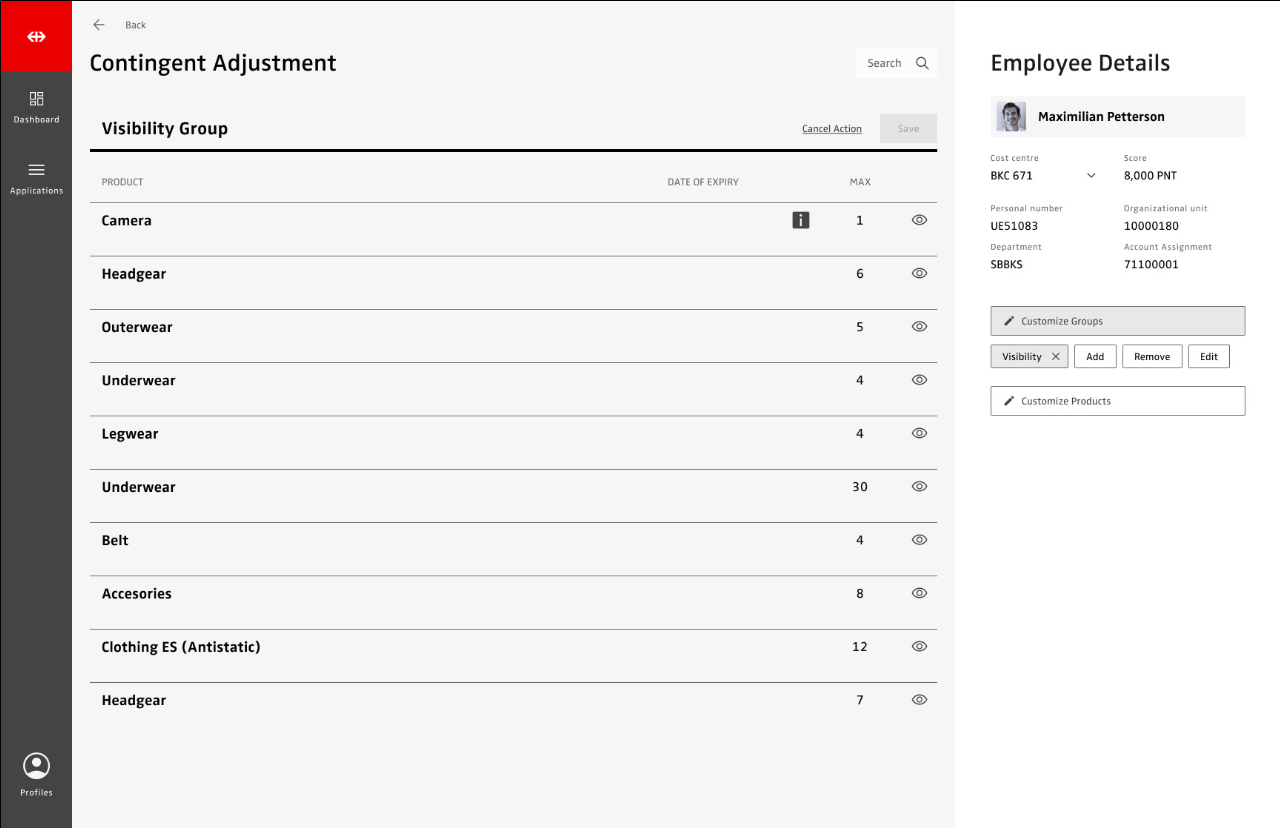This screenshot has width=1280, height=828.
Task: Click the SBB logo in the corner
Action: coord(36,36)
